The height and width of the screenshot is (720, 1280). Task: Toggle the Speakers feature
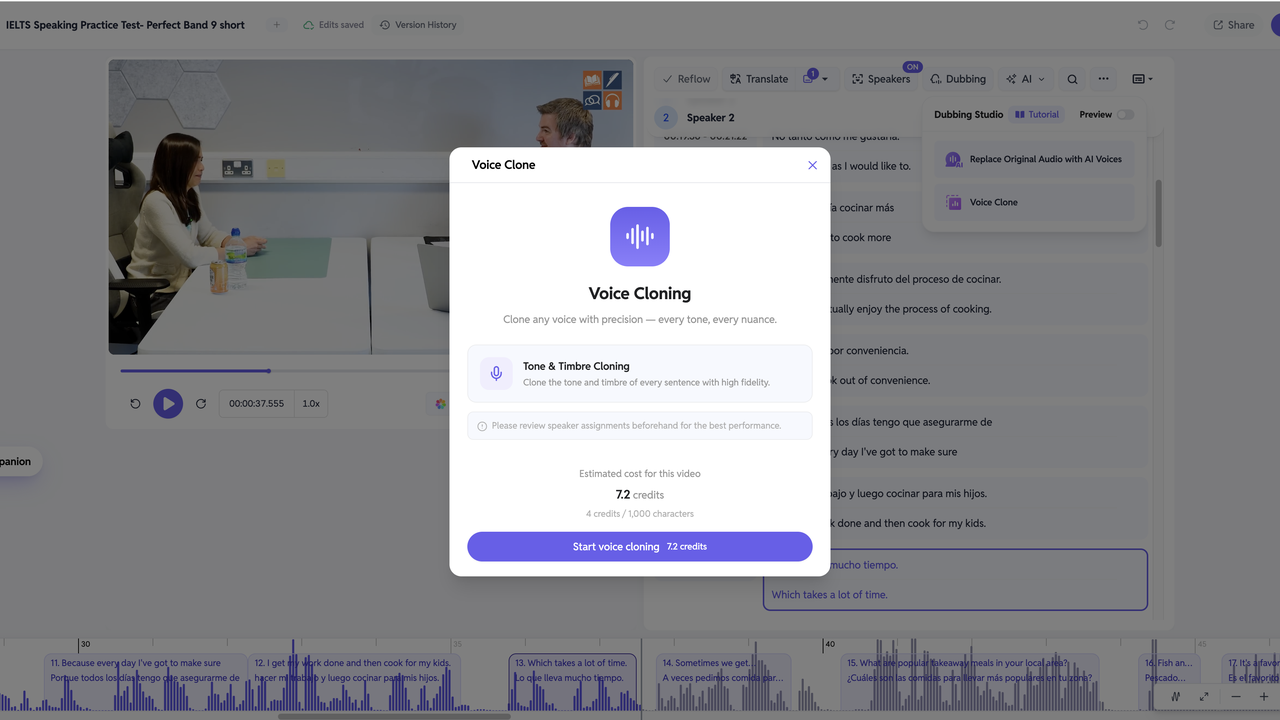pos(881,79)
